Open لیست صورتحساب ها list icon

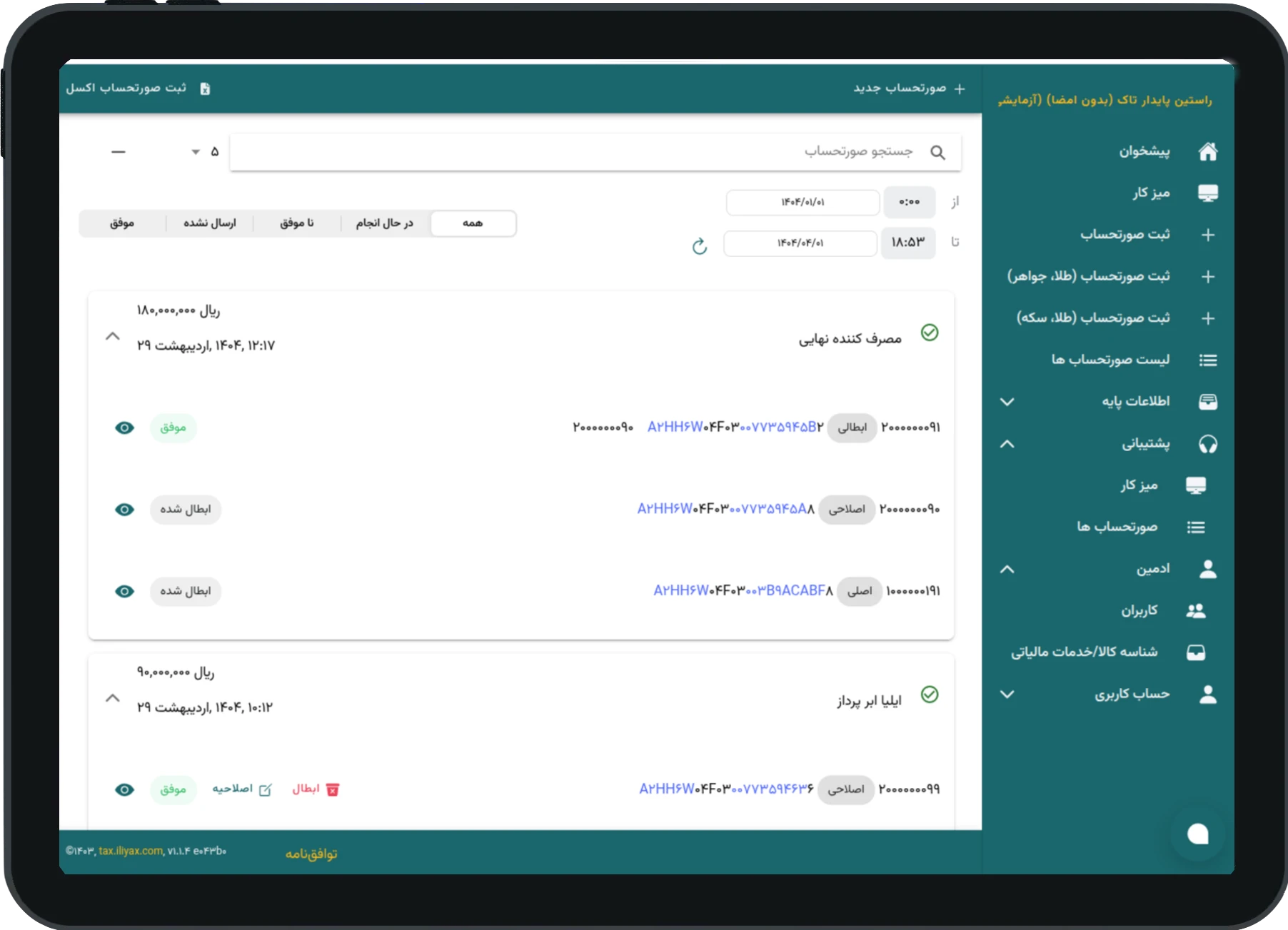(x=1207, y=360)
